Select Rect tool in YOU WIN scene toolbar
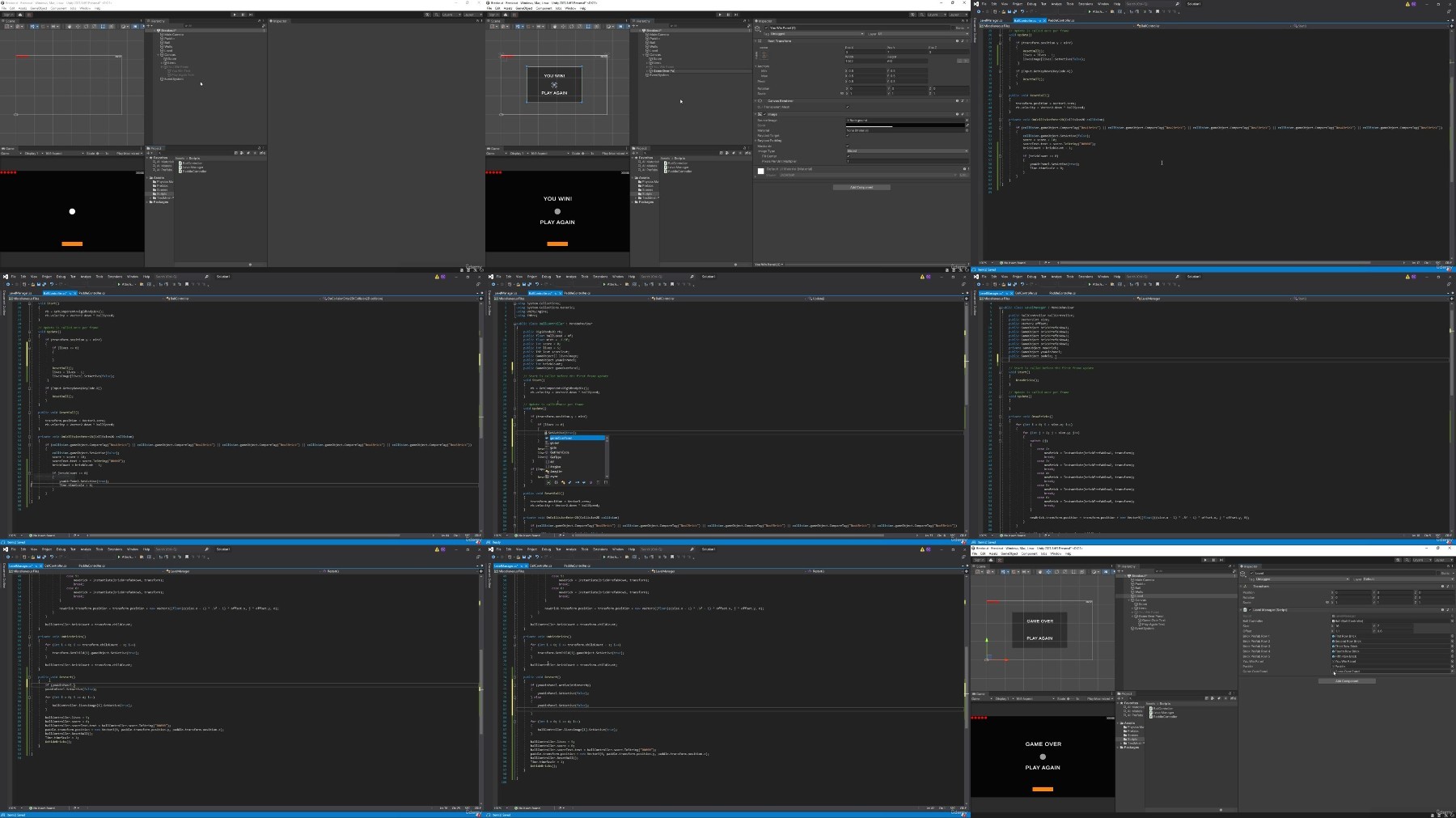 pyautogui.click(x=588, y=26)
